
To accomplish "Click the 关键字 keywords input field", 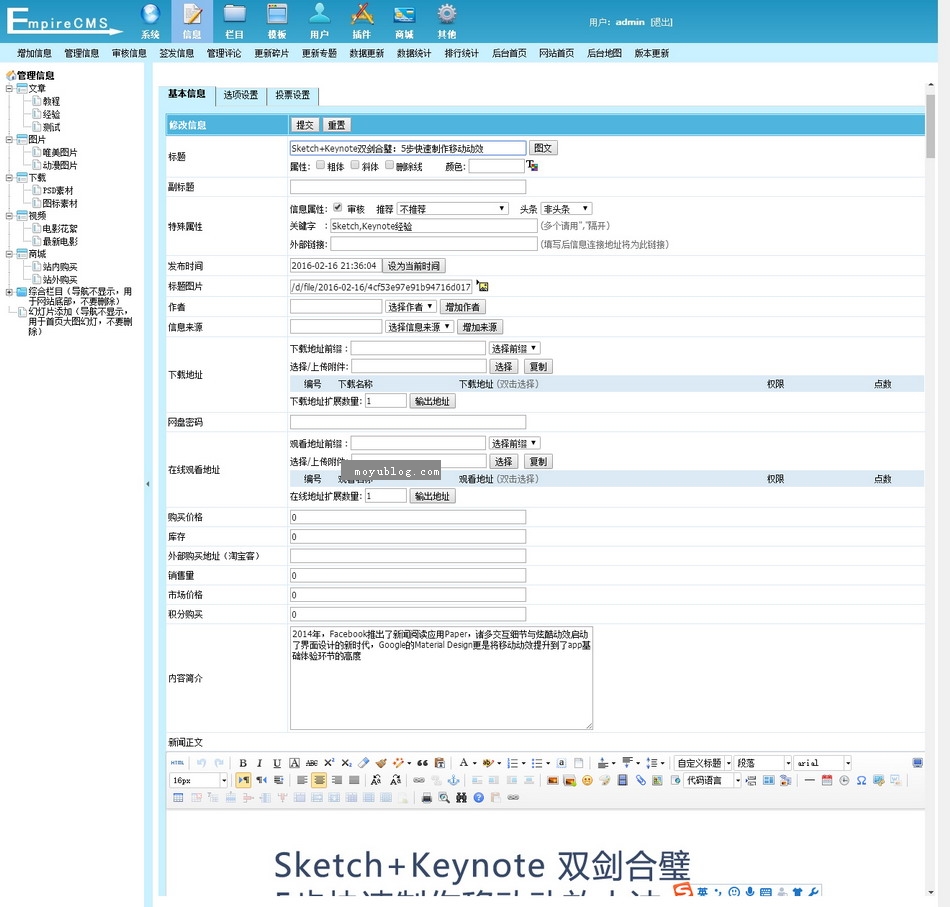I will (434, 226).
